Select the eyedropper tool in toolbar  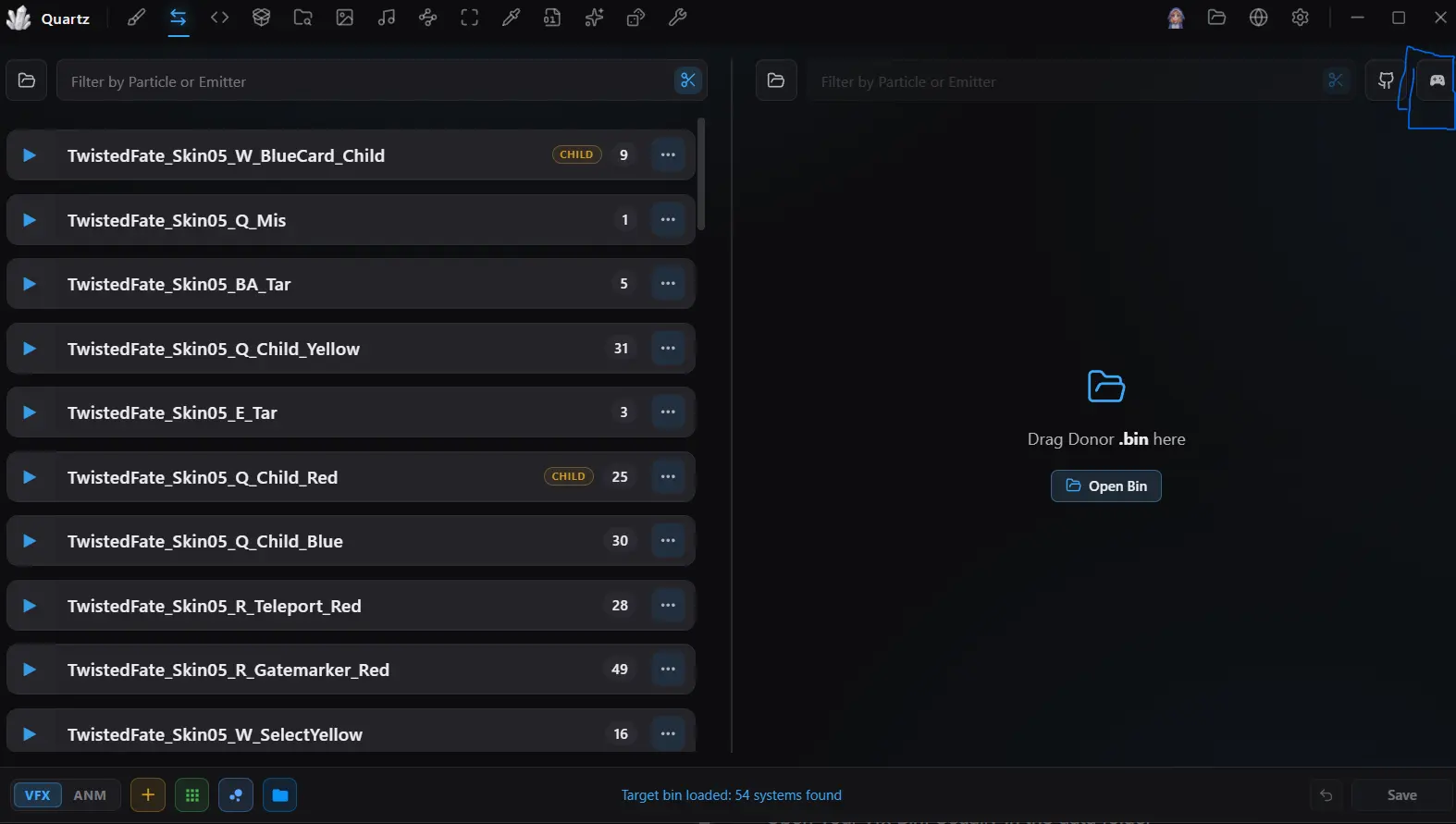pyautogui.click(x=511, y=18)
